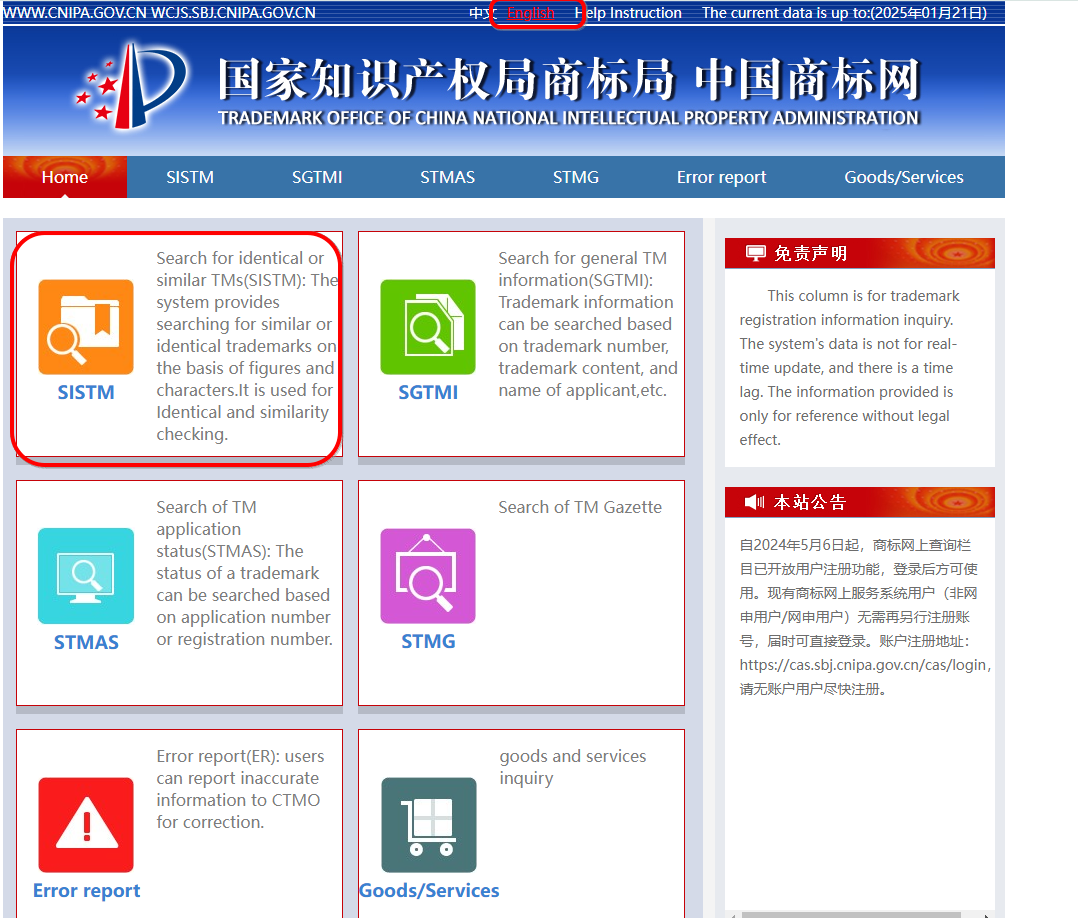Image resolution: width=1078 pixels, height=918 pixels.
Task: Click the 本站公告 panel header
Action: (x=859, y=502)
